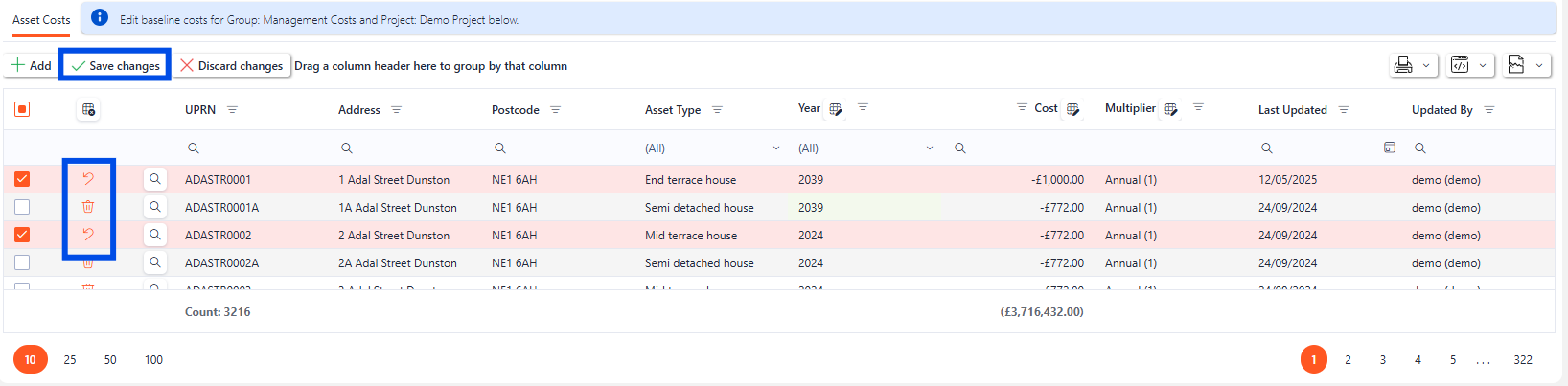Open UPRN column filter menu icon
The image size is (1568, 386).
click(x=232, y=110)
